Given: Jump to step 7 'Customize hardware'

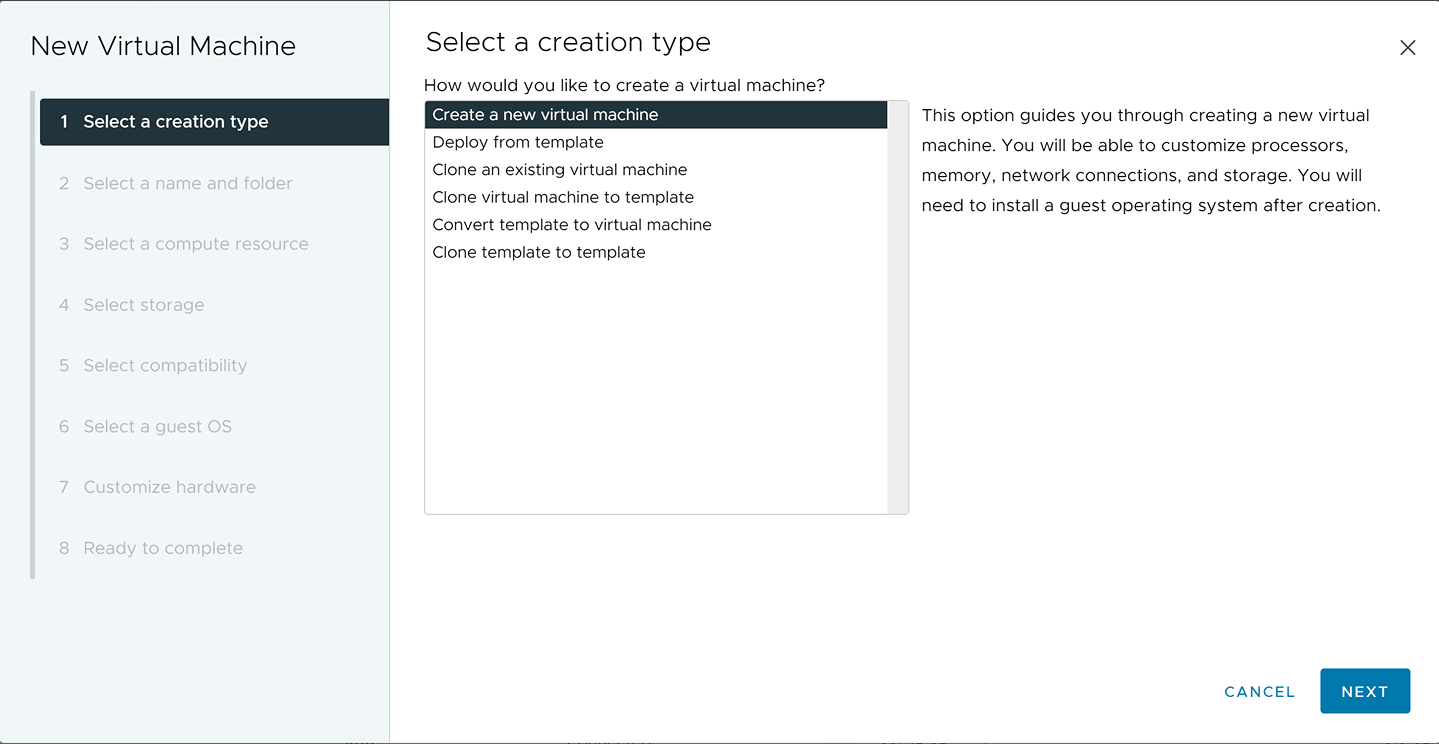Looking at the screenshot, I should coord(169,487).
